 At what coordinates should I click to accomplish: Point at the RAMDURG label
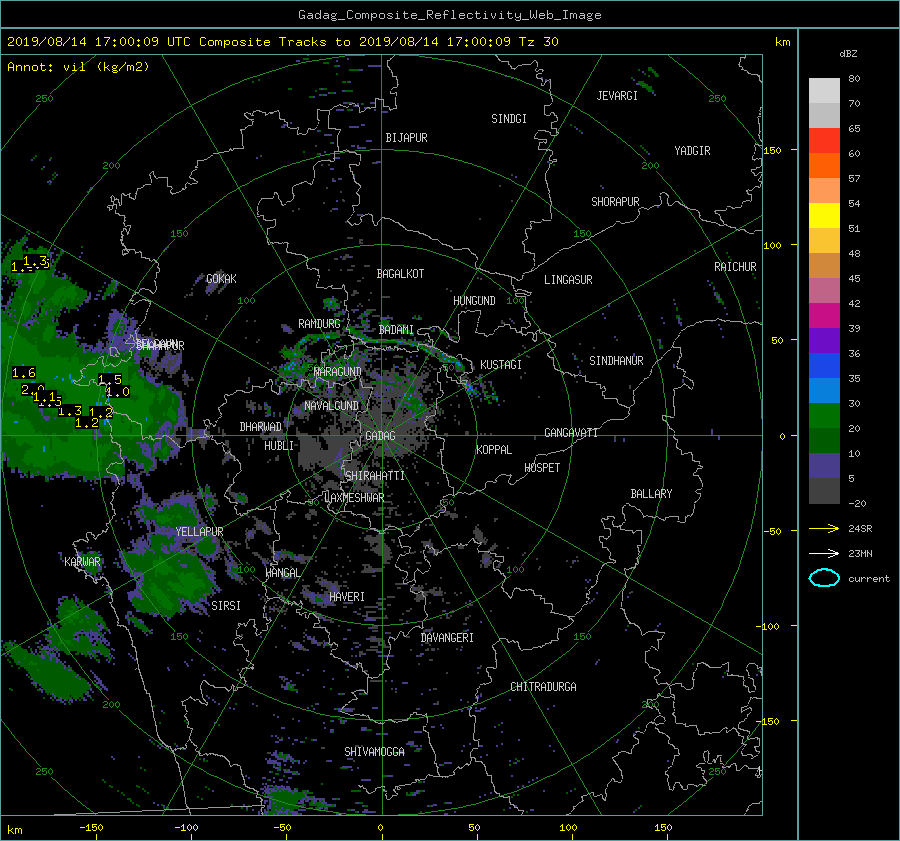point(319,324)
